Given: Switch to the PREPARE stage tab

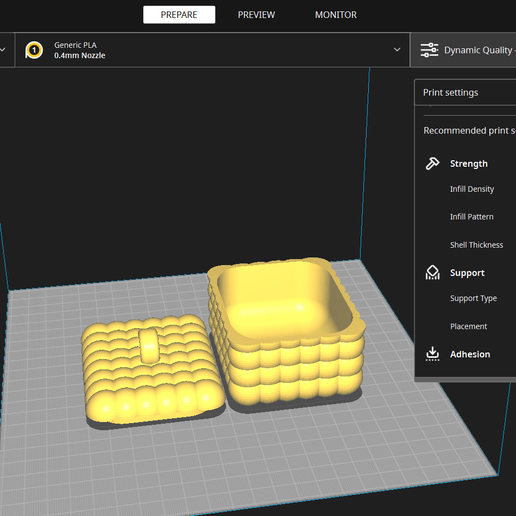Looking at the screenshot, I should click(x=179, y=15).
